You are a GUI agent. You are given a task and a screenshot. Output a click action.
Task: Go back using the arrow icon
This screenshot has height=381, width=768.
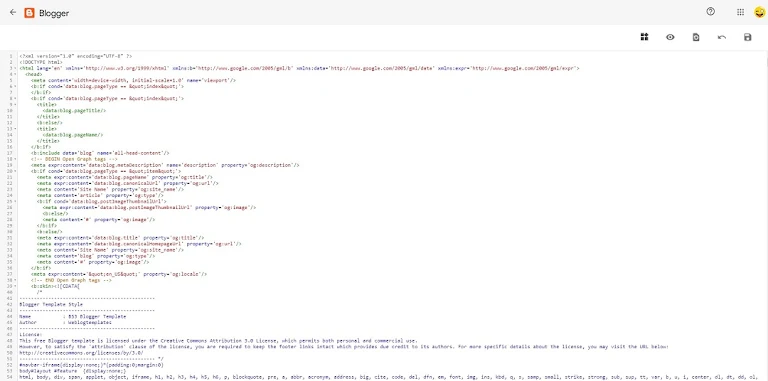[x=13, y=12]
